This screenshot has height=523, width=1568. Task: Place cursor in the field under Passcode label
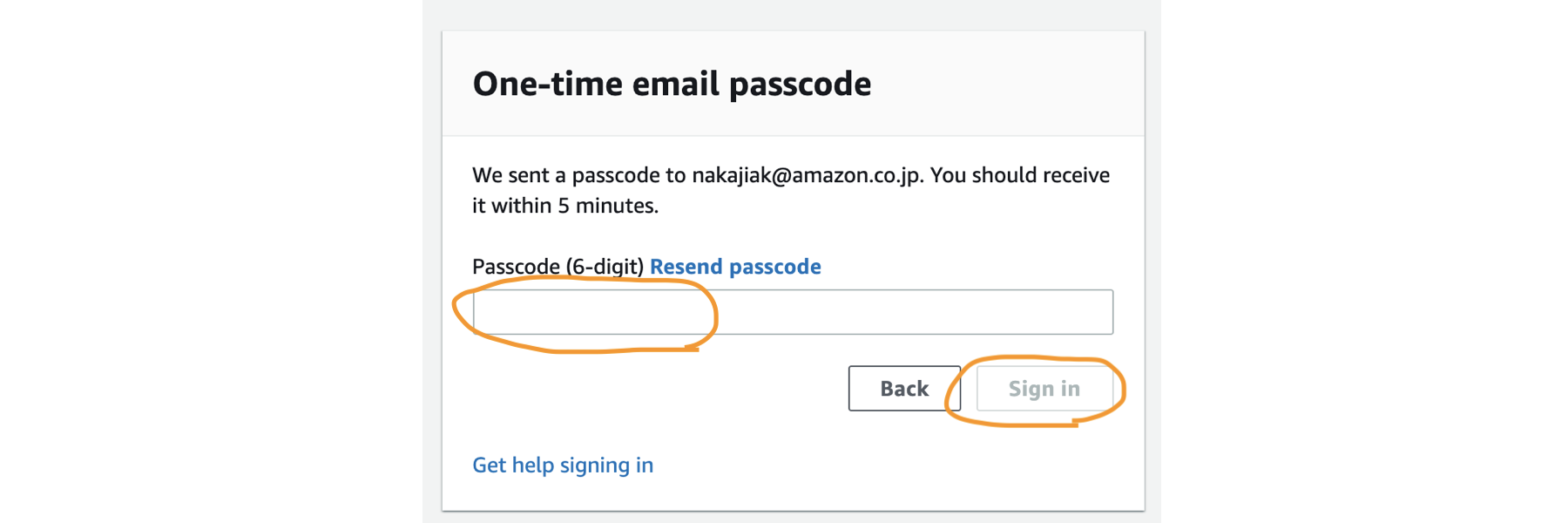[x=793, y=312]
